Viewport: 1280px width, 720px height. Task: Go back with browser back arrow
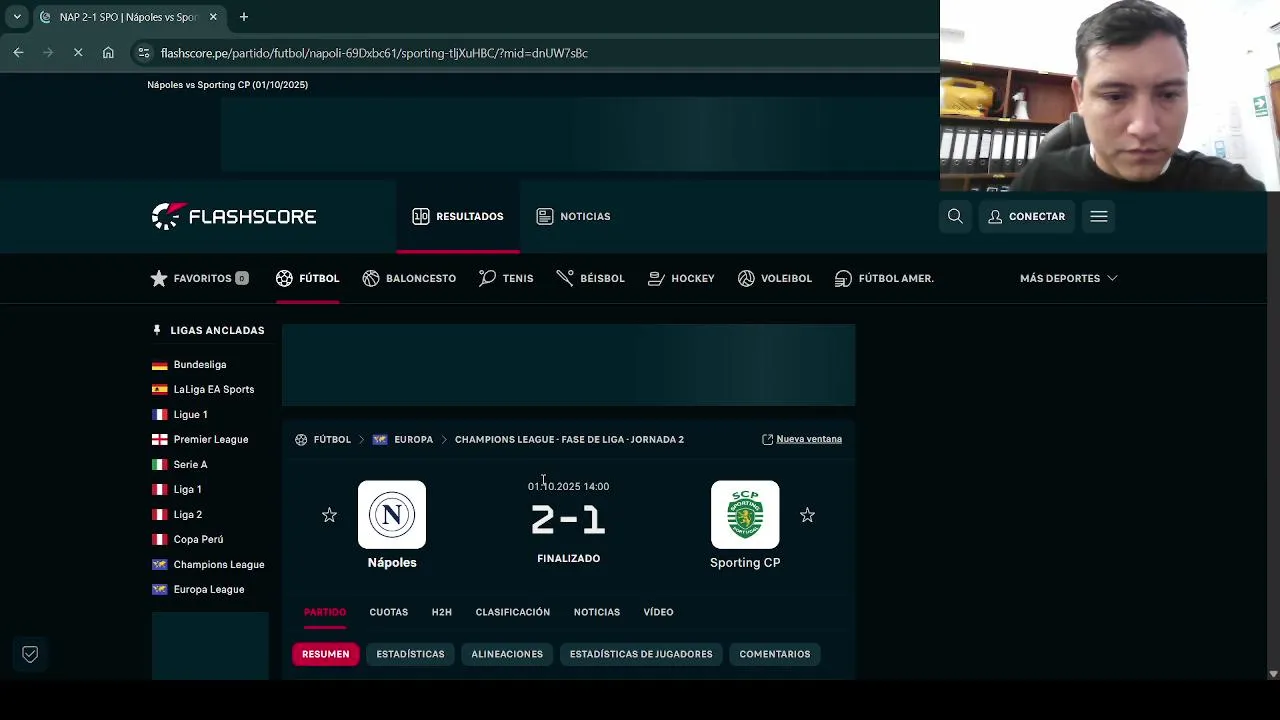pyautogui.click(x=18, y=53)
